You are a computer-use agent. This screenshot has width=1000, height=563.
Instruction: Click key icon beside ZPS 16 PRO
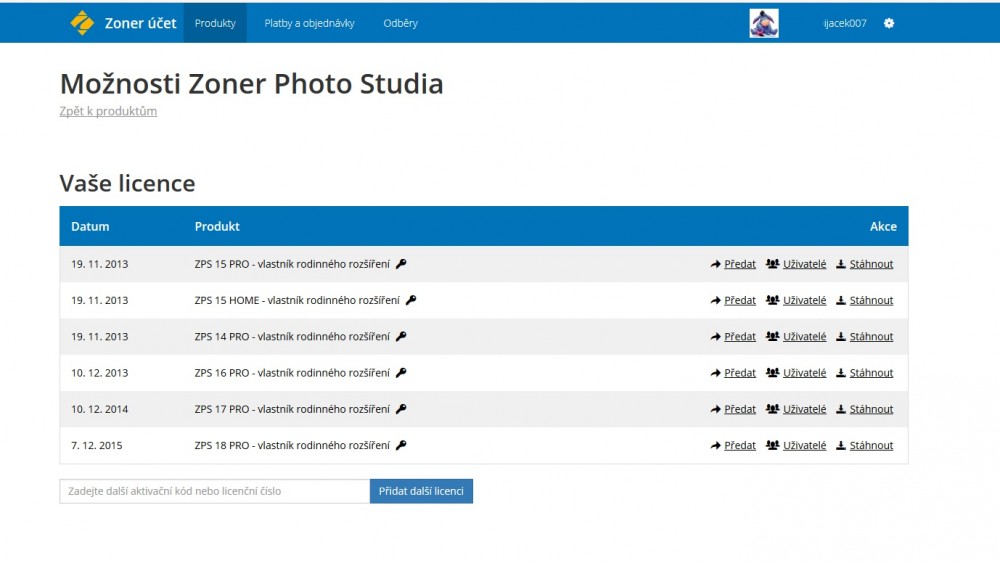point(401,373)
